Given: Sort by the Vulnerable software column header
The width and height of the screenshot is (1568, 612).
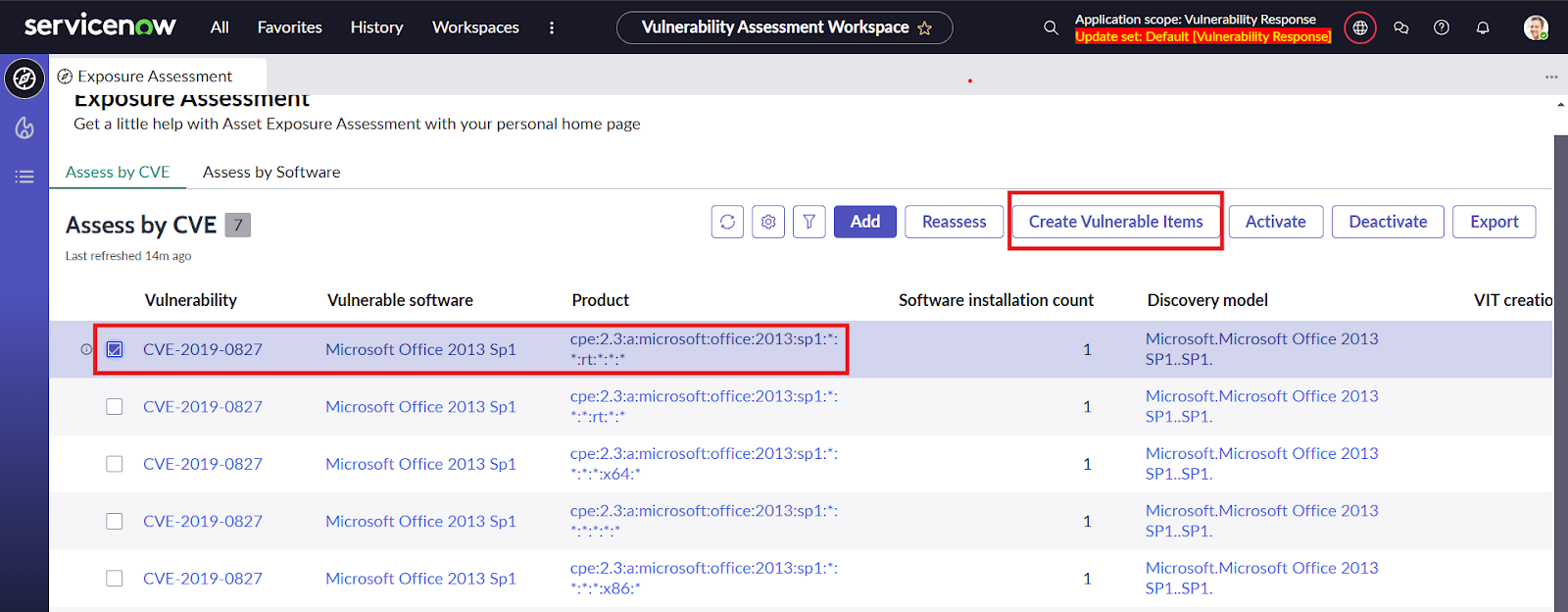Looking at the screenshot, I should point(400,300).
